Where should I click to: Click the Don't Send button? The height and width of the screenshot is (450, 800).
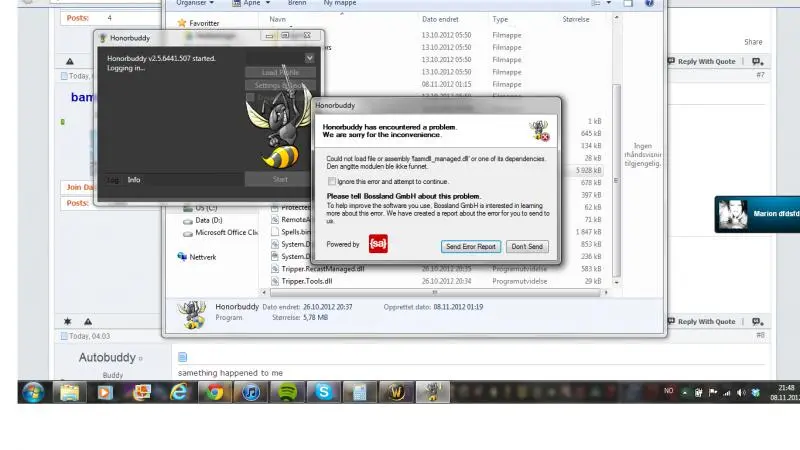click(527, 246)
